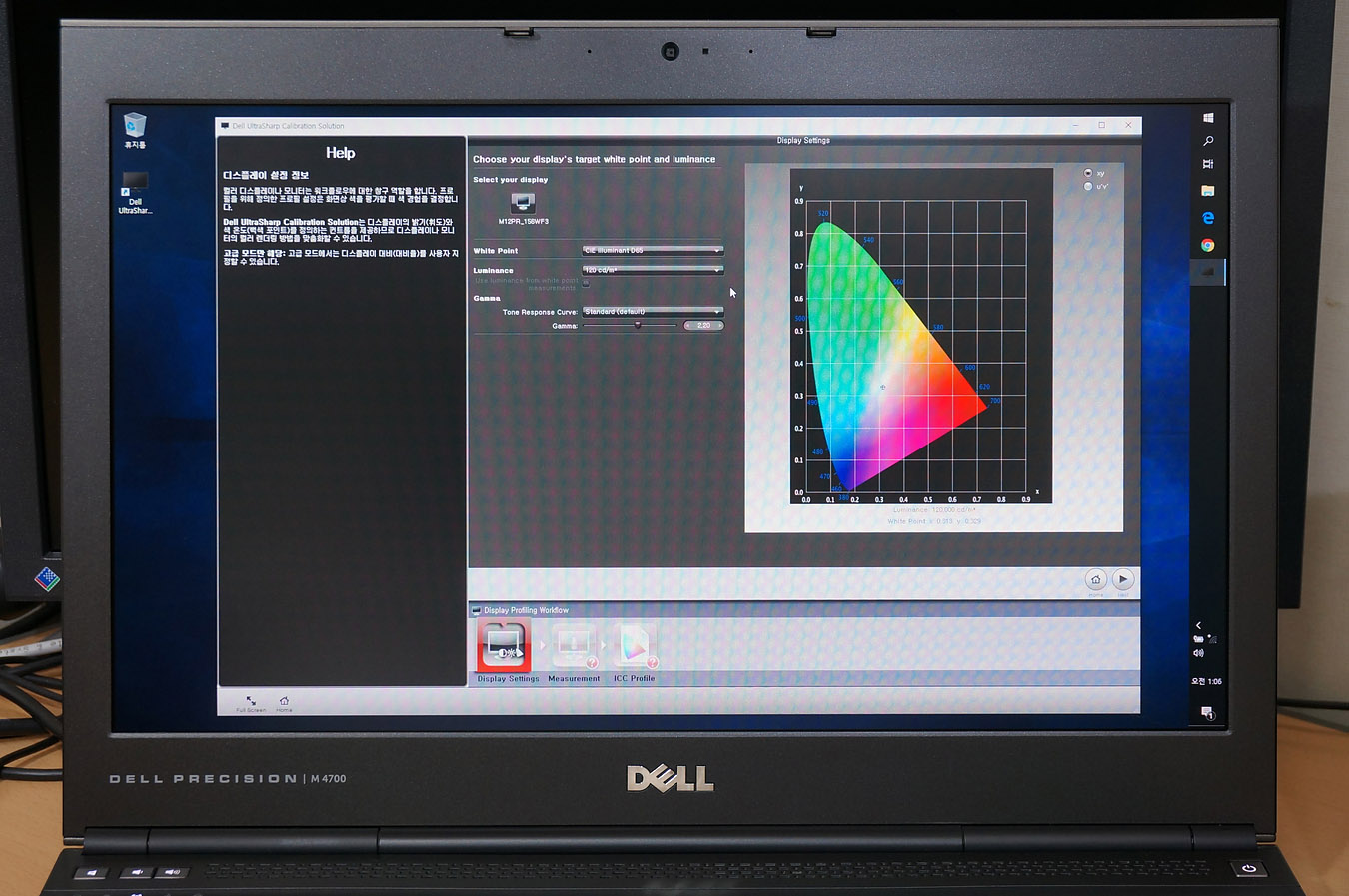
Task: Open the volume control in the tray
Action: coord(1198,653)
